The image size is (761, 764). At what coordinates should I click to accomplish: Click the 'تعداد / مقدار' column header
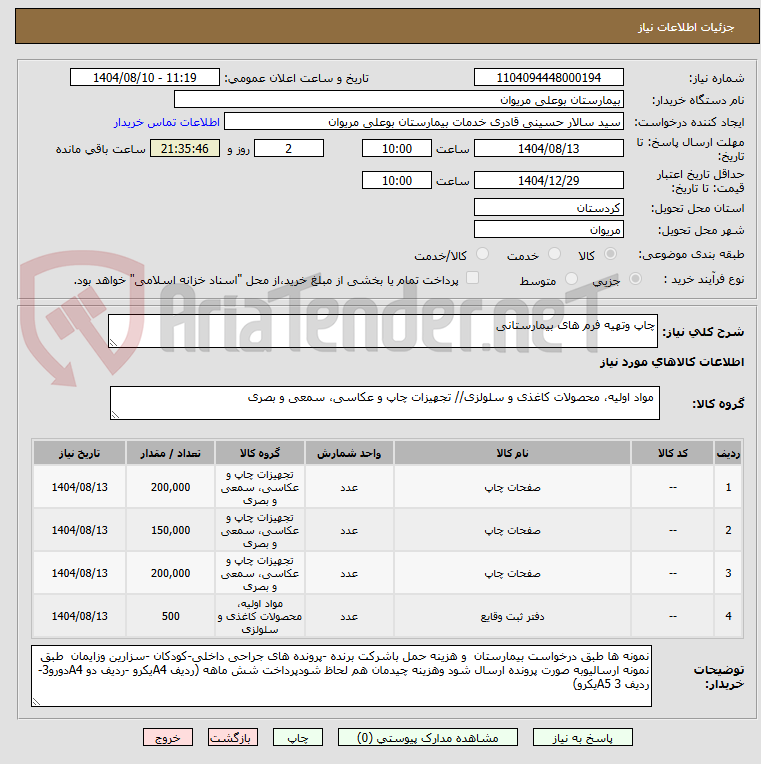pyautogui.click(x=171, y=453)
